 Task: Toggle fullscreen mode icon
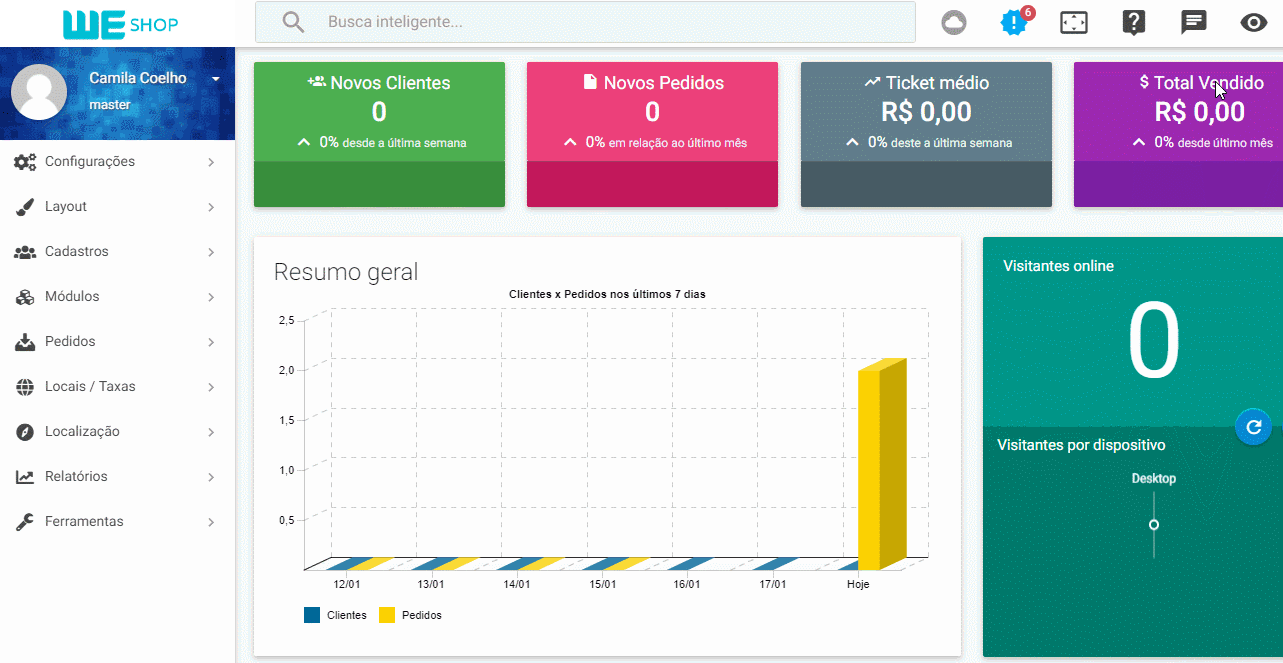tap(1074, 23)
